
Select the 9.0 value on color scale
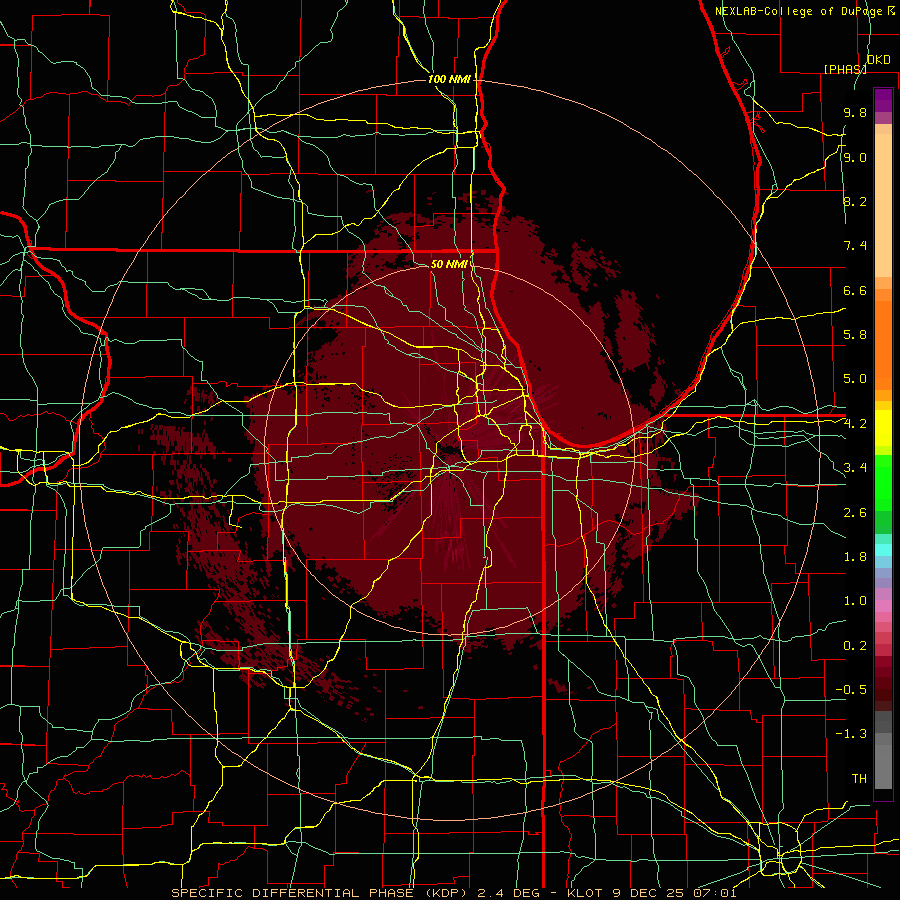(855, 158)
